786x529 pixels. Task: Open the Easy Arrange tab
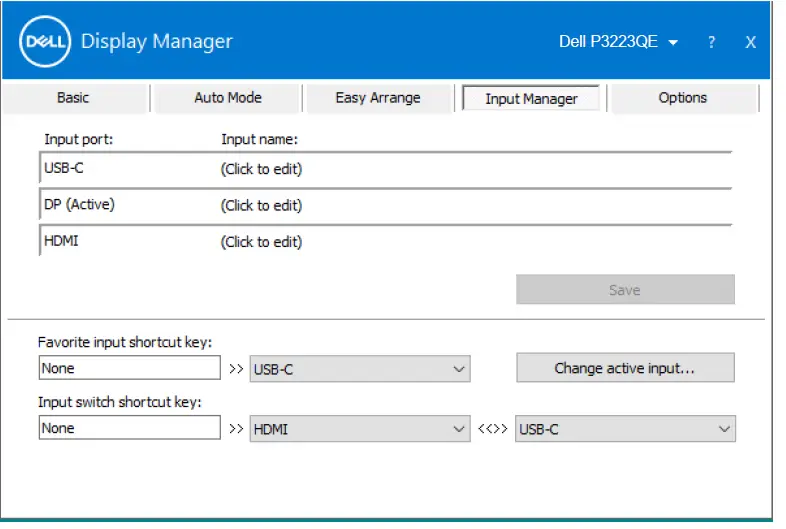378,98
